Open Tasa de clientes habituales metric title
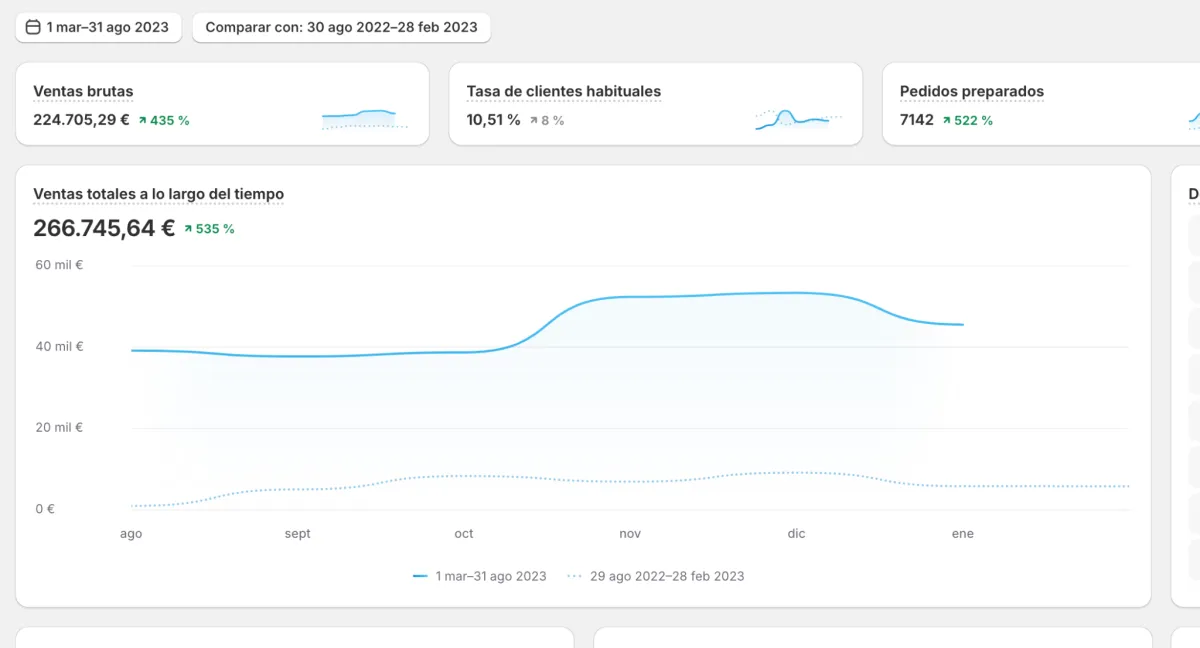 click(564, 91)
